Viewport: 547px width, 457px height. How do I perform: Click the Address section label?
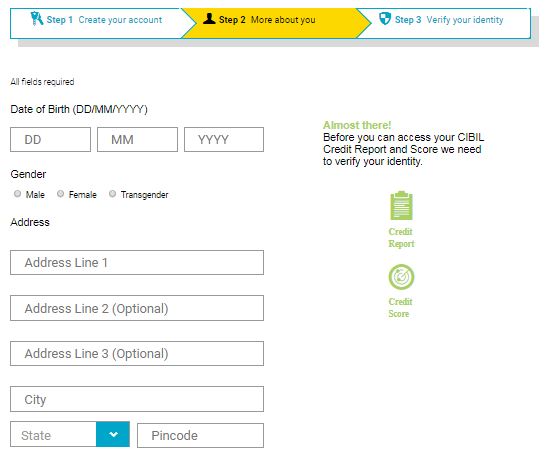pos(30,222)
